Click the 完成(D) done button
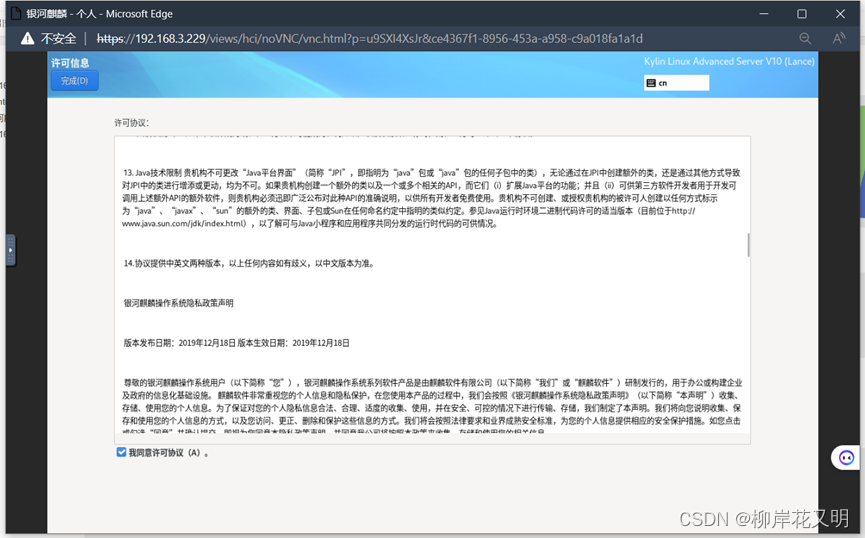This screenshot has height=538, width=865. tap(74, 81)
